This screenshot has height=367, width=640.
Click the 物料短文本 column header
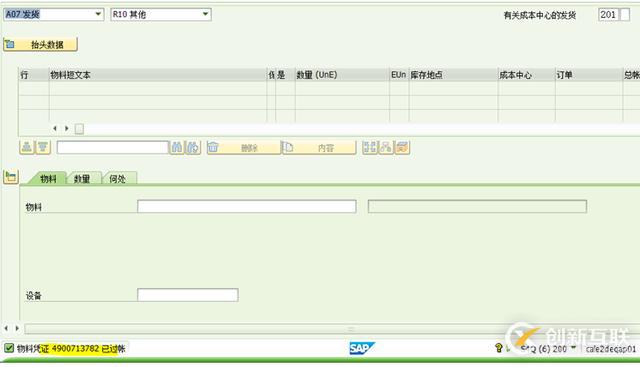pyautogui.click(x=158, y=75)
